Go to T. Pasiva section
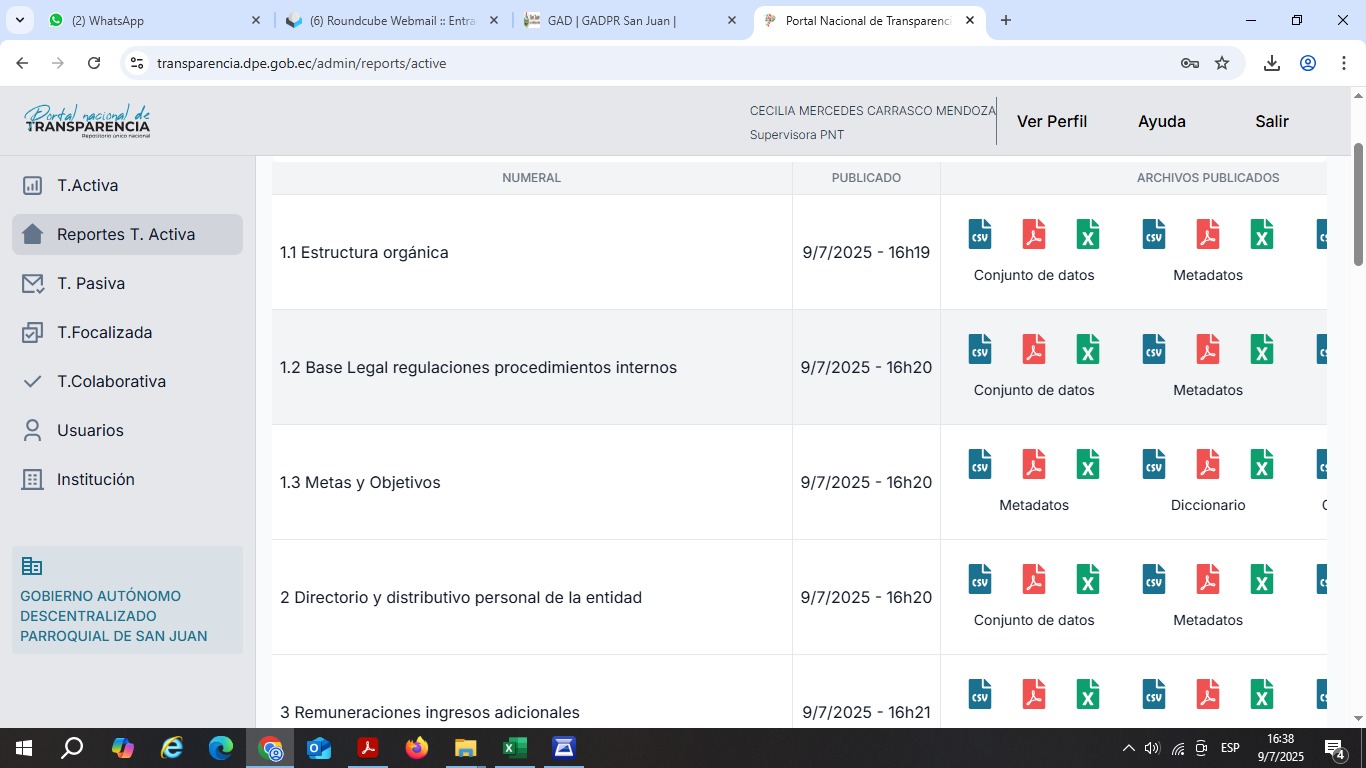This screenshot has height=768, width=1366. coord(90,283)
